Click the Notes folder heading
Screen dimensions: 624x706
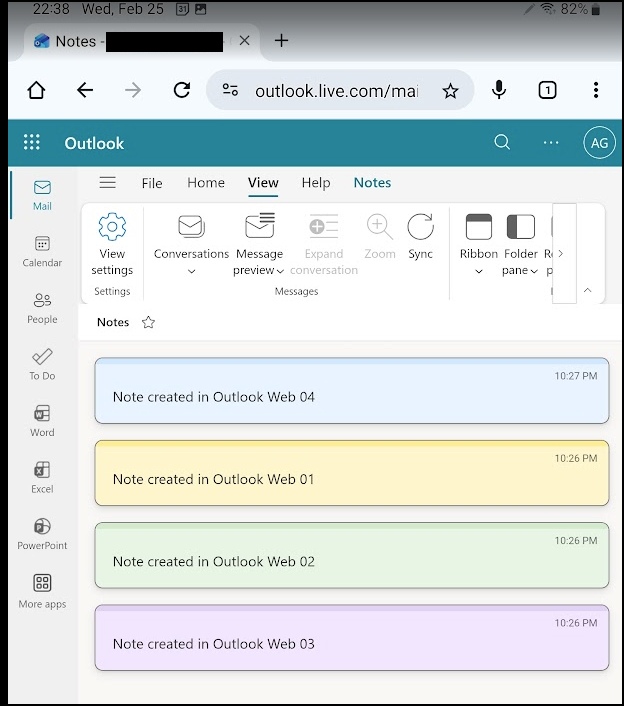[113, 322]
